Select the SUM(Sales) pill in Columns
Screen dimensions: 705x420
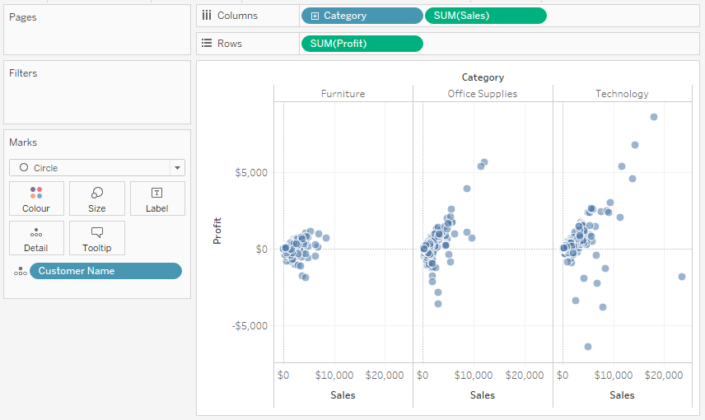[x=486, y=16]
